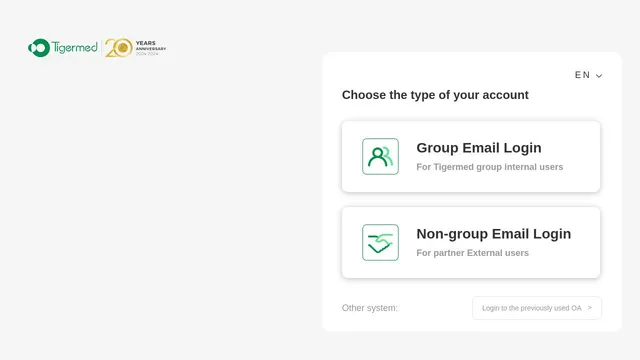Click the group users people icon
640x360 pixels.
(x=380, y=156)
